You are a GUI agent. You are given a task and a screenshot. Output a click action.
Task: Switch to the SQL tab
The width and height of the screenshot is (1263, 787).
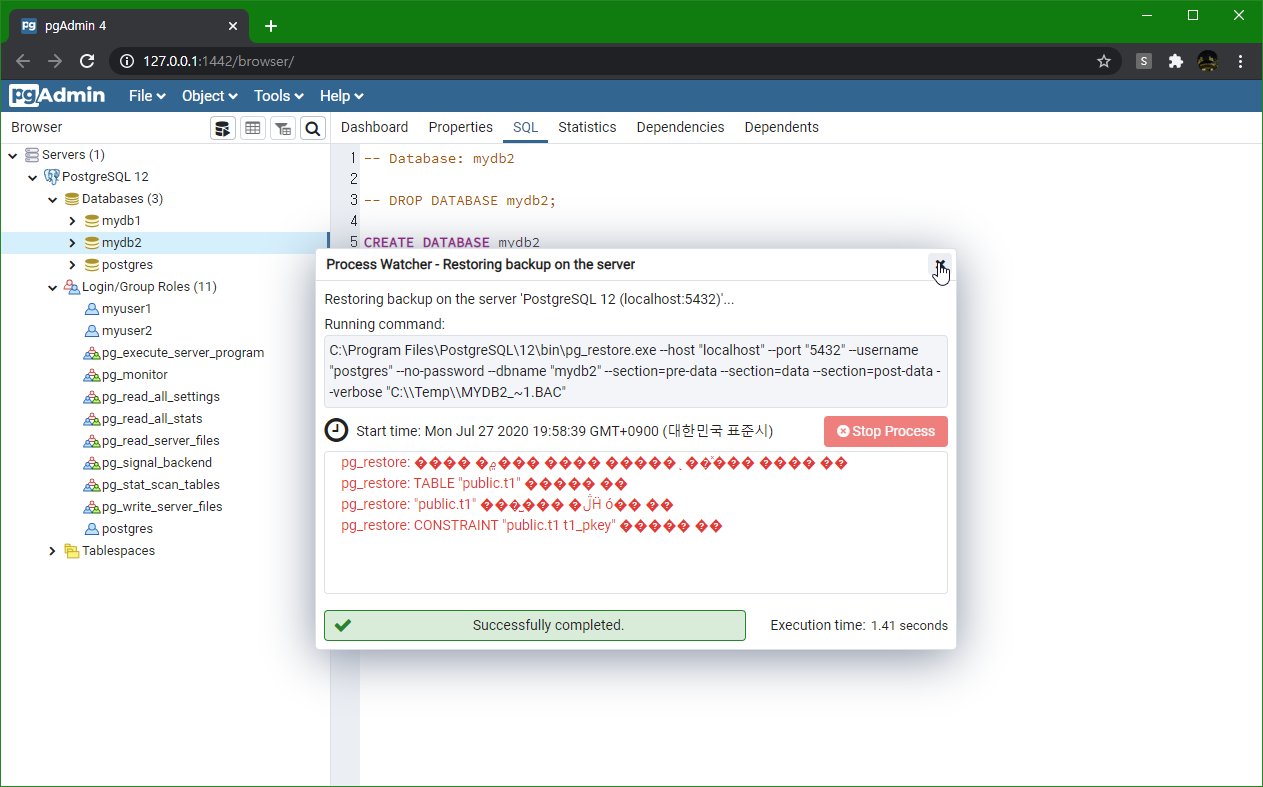[x=525, y=127]
